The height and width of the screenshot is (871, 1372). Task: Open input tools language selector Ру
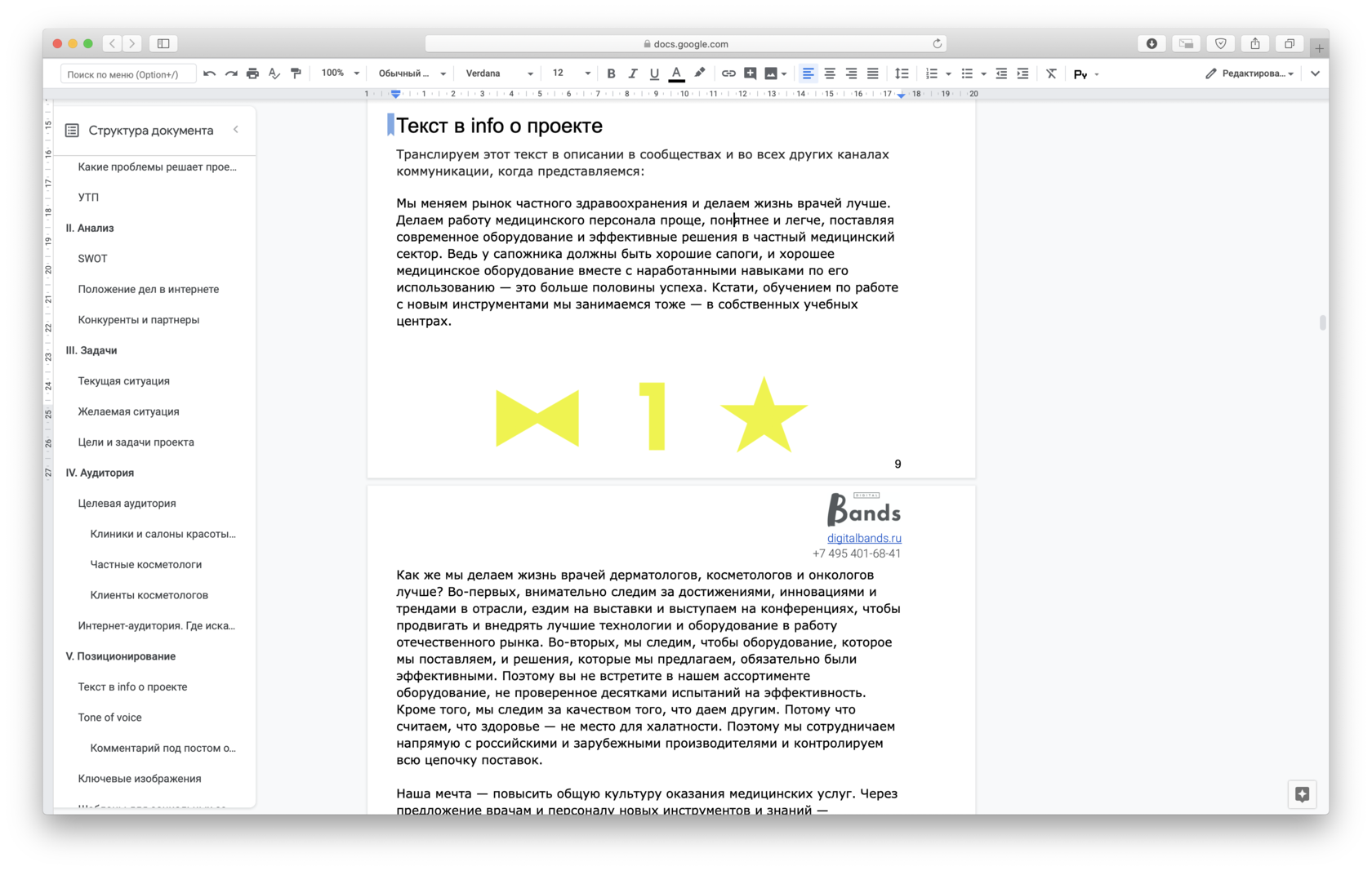point(1080,74)
